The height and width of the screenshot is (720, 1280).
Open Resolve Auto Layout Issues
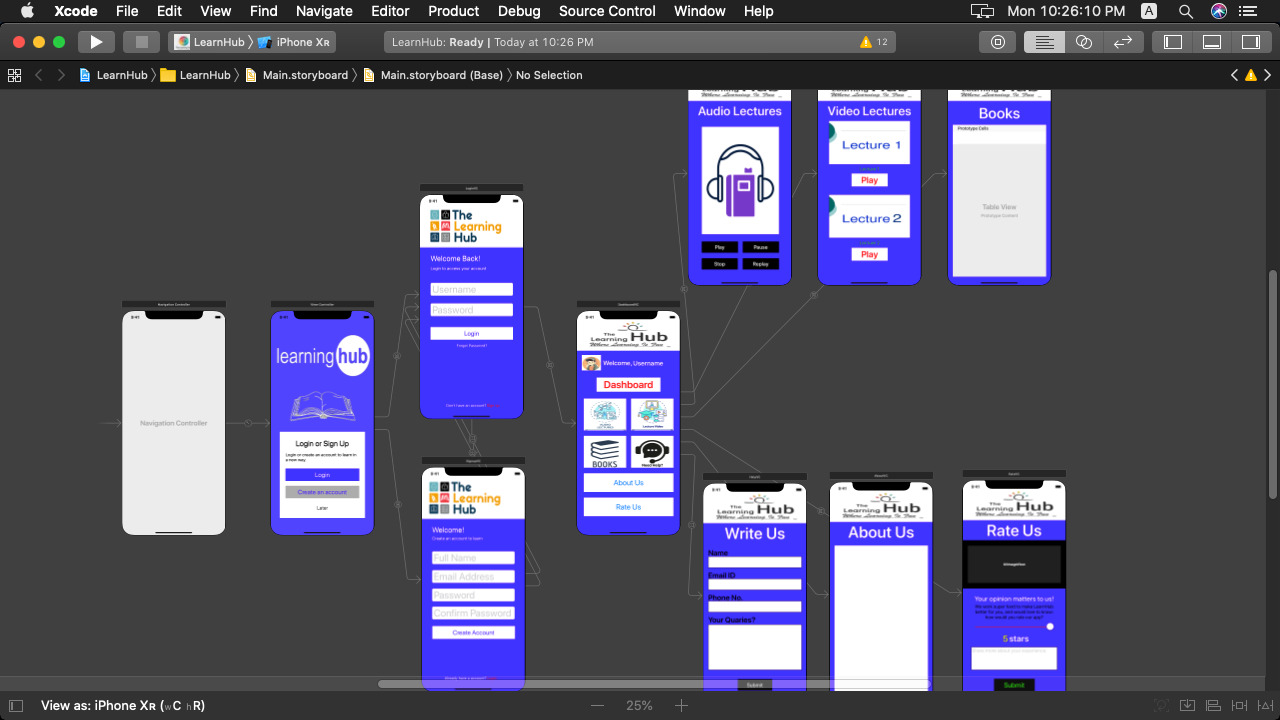click(1265, 705)
